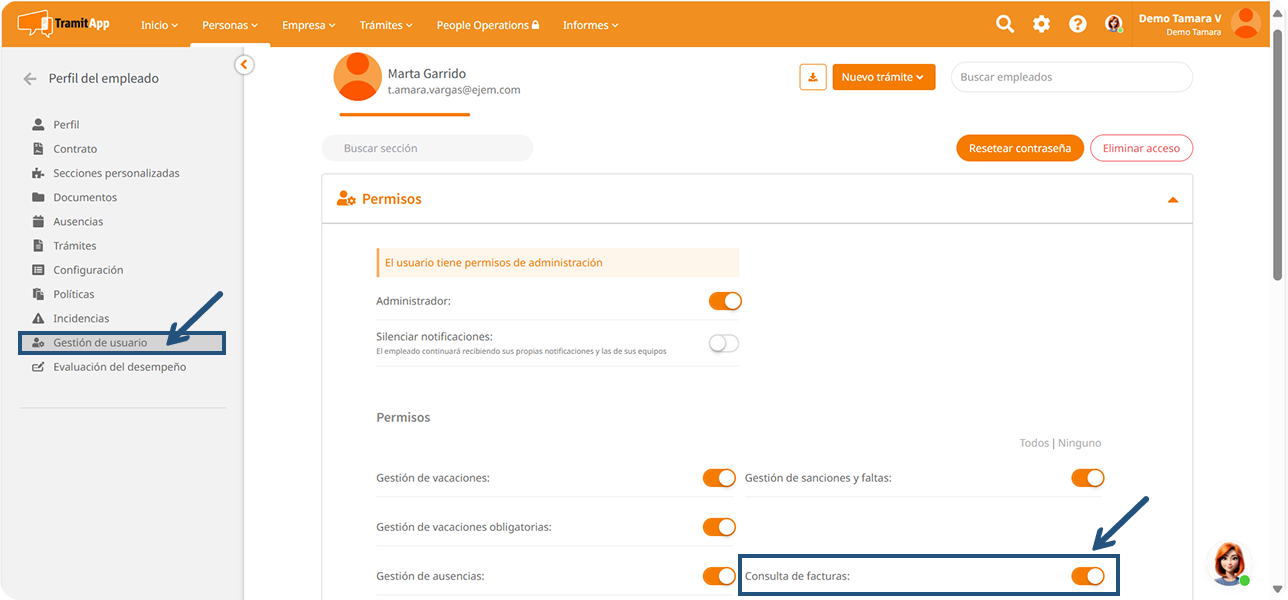Image resolution: width=1288 pixels, height=600 pixels.
Task: Focus the Buscar empleados search field
Action: coord(1071,77)
